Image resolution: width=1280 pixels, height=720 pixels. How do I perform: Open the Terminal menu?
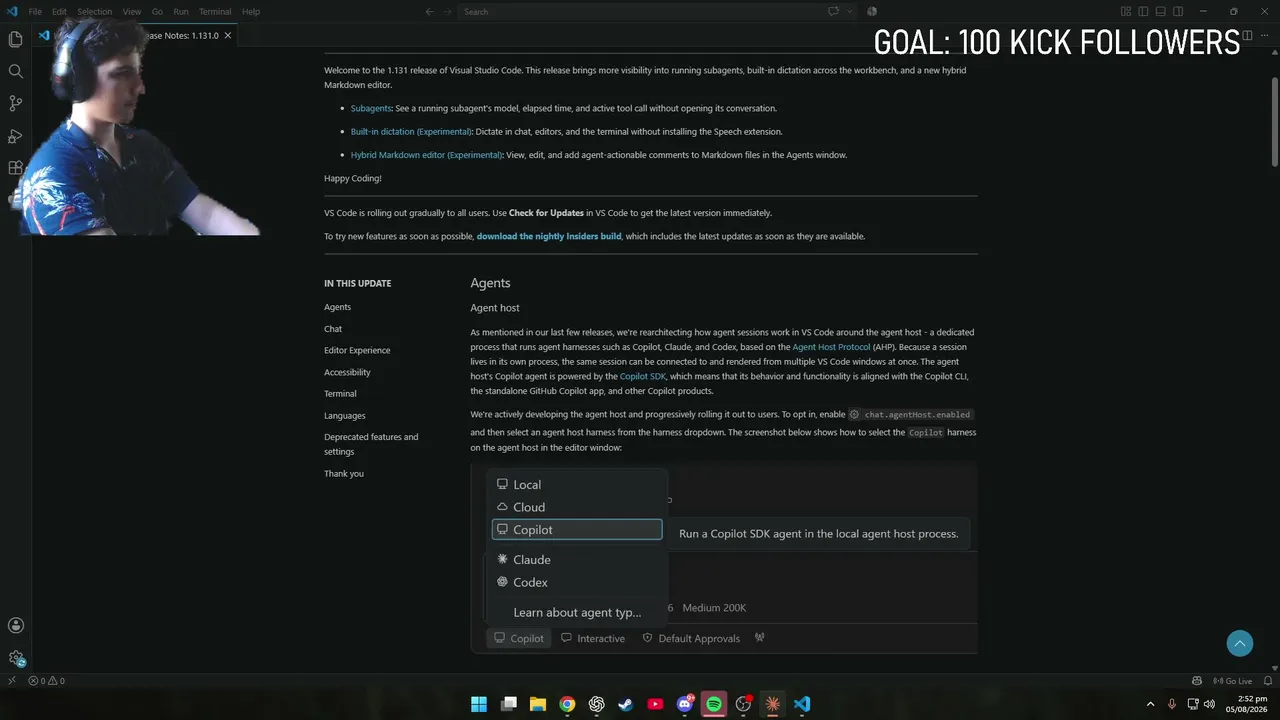215,12
